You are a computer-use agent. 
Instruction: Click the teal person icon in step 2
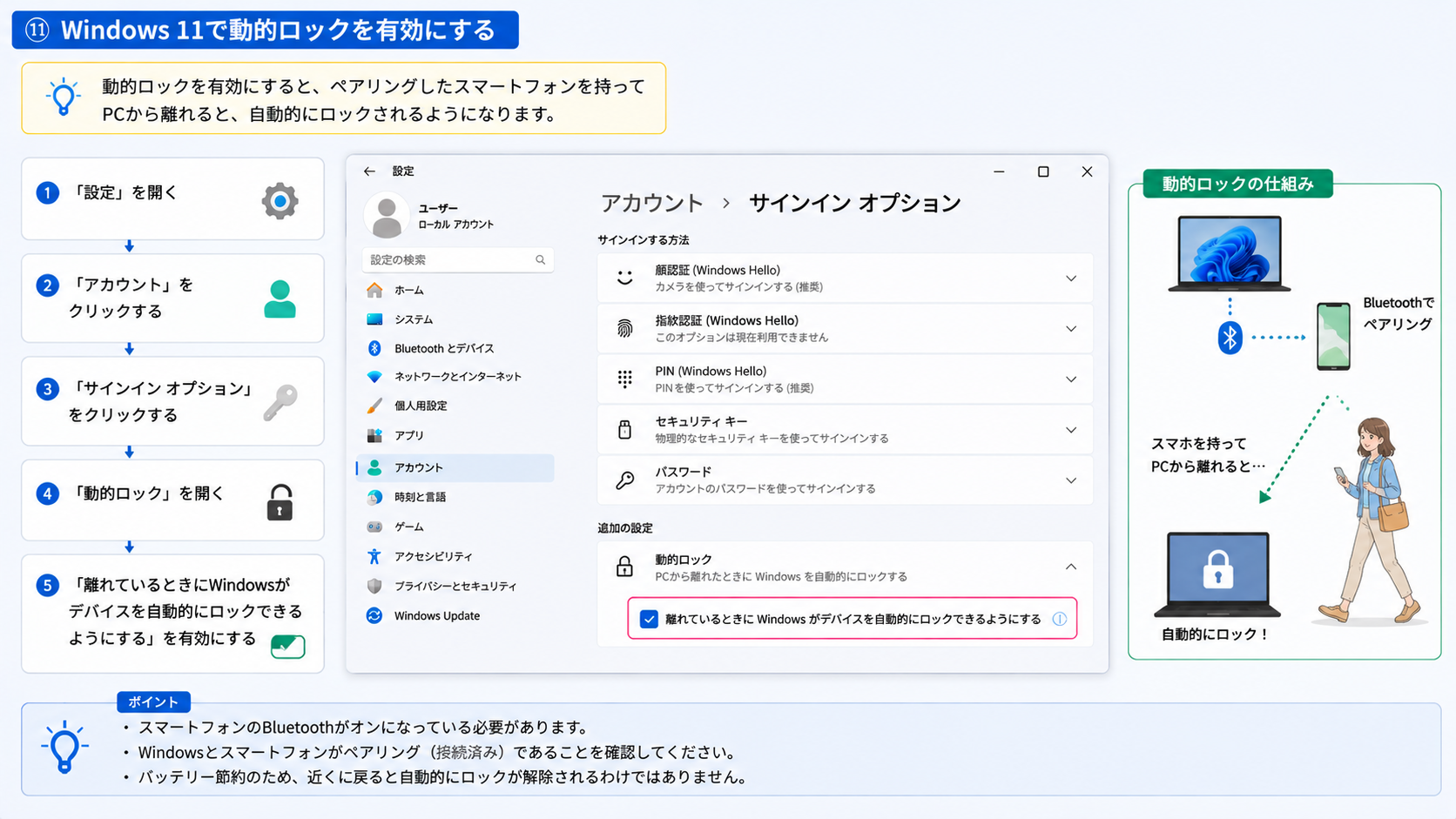tap(280, 299)
